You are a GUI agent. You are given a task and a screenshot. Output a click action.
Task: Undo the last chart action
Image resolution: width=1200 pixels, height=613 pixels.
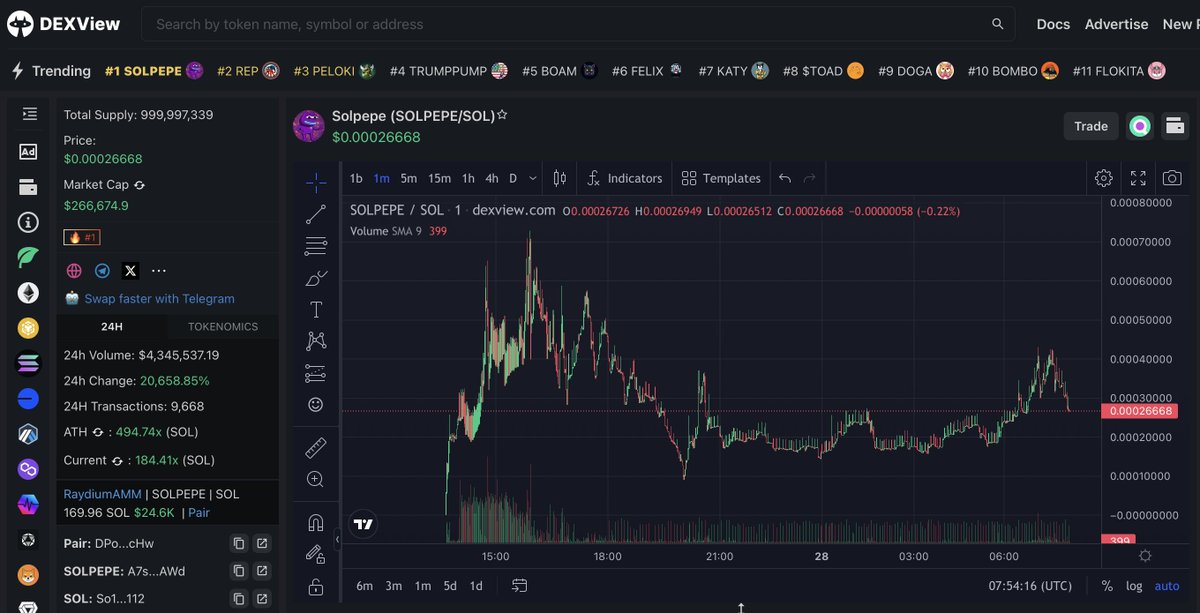click(x=785, y=178)
